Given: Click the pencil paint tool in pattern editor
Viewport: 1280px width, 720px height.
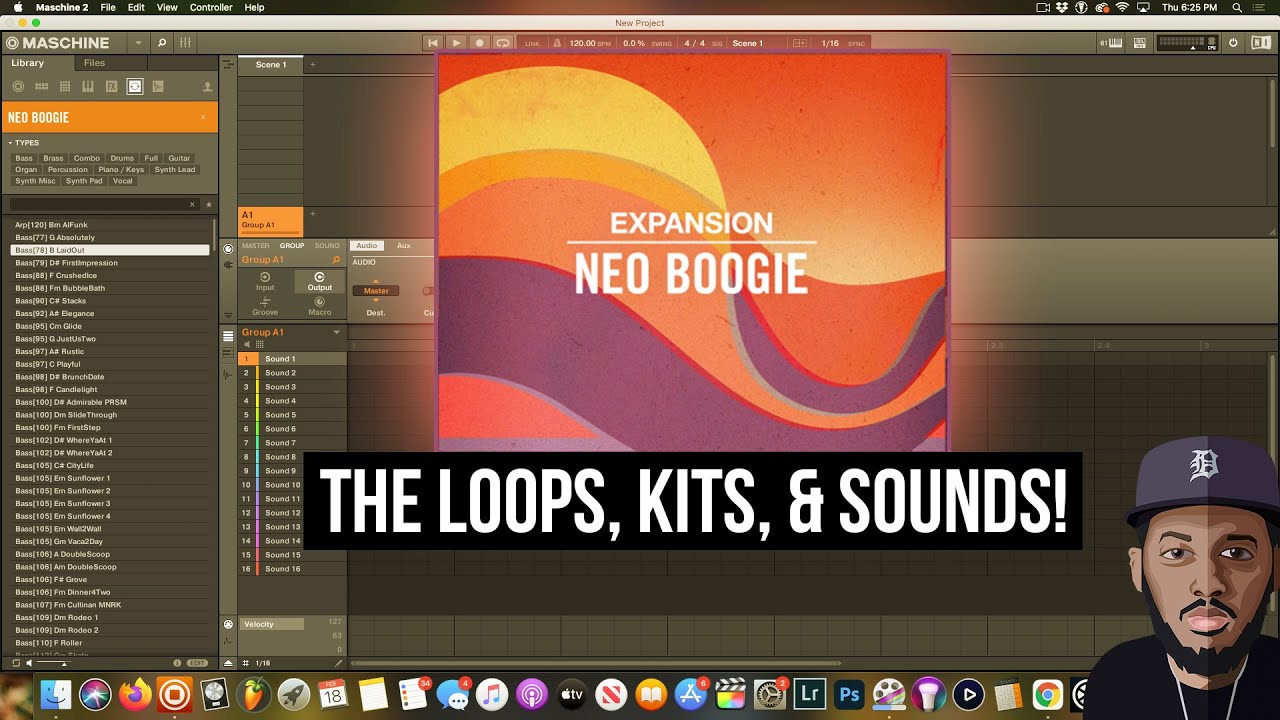Looking at the screenshot, I should [x=338, y=663].
